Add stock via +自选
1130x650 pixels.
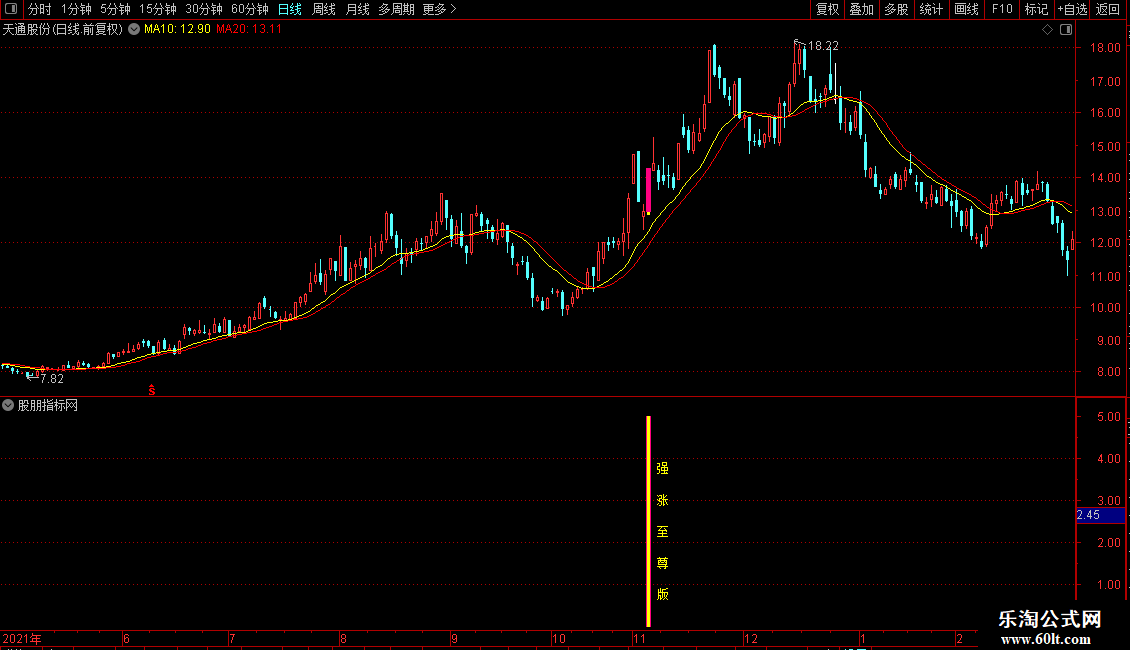[1072, 9]
